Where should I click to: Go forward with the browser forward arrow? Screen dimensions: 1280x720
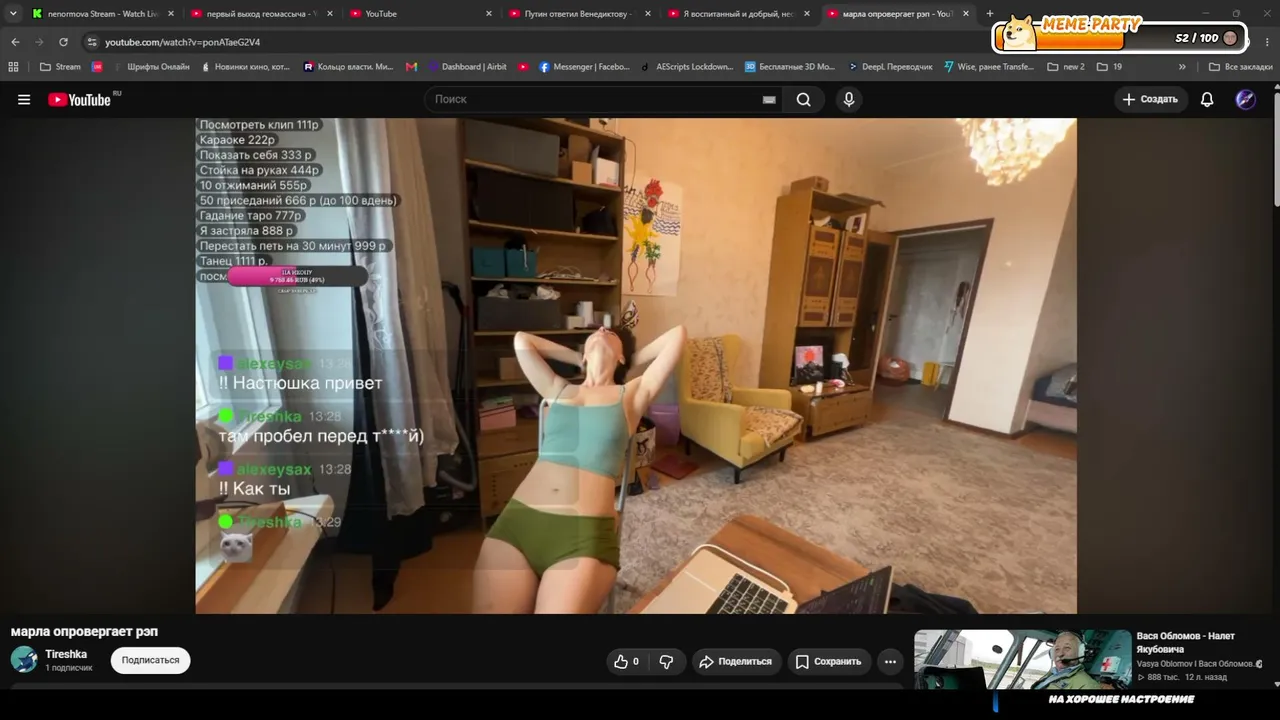39,42
